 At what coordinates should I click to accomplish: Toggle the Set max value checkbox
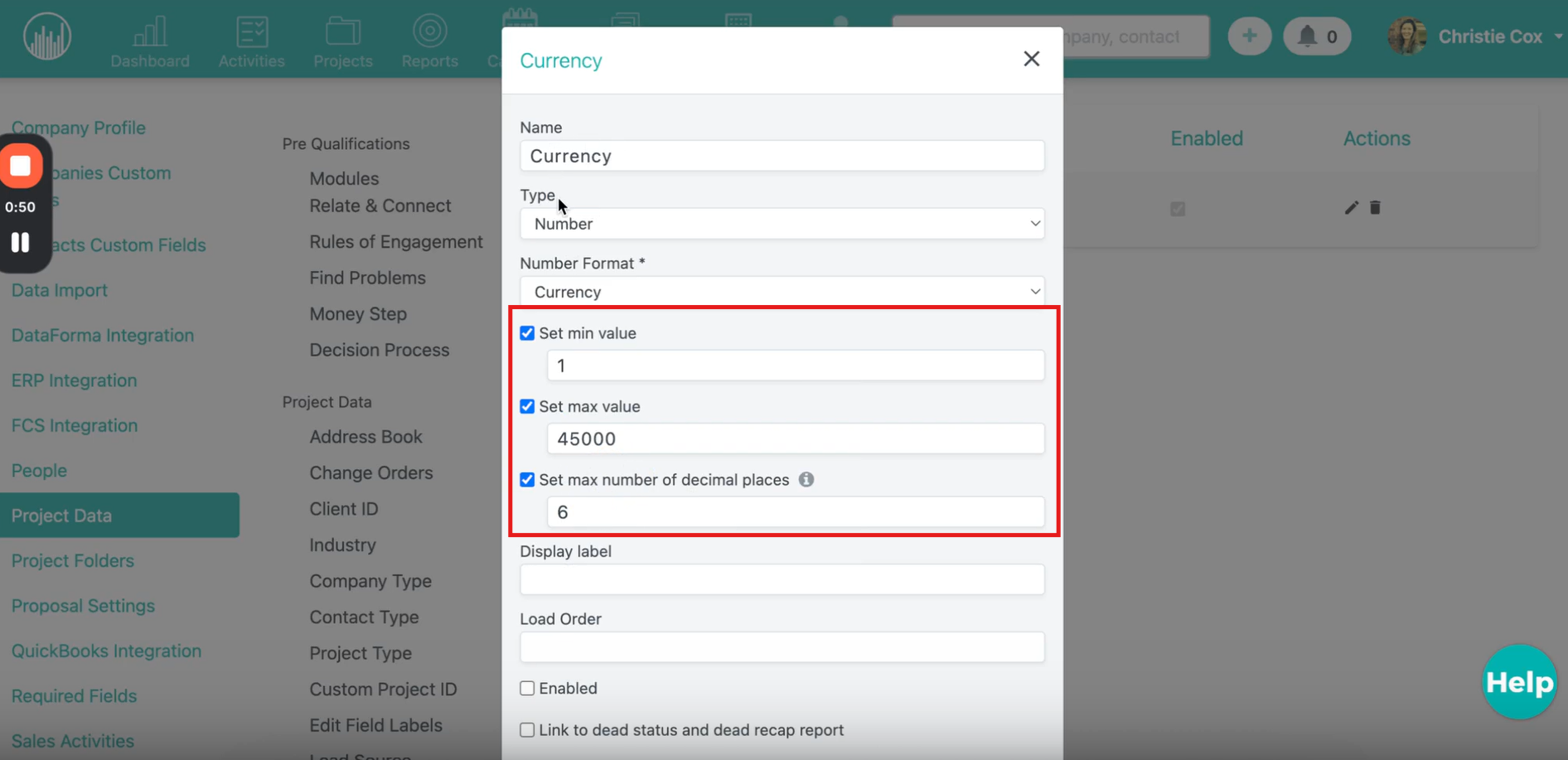(x=527, y=407)
